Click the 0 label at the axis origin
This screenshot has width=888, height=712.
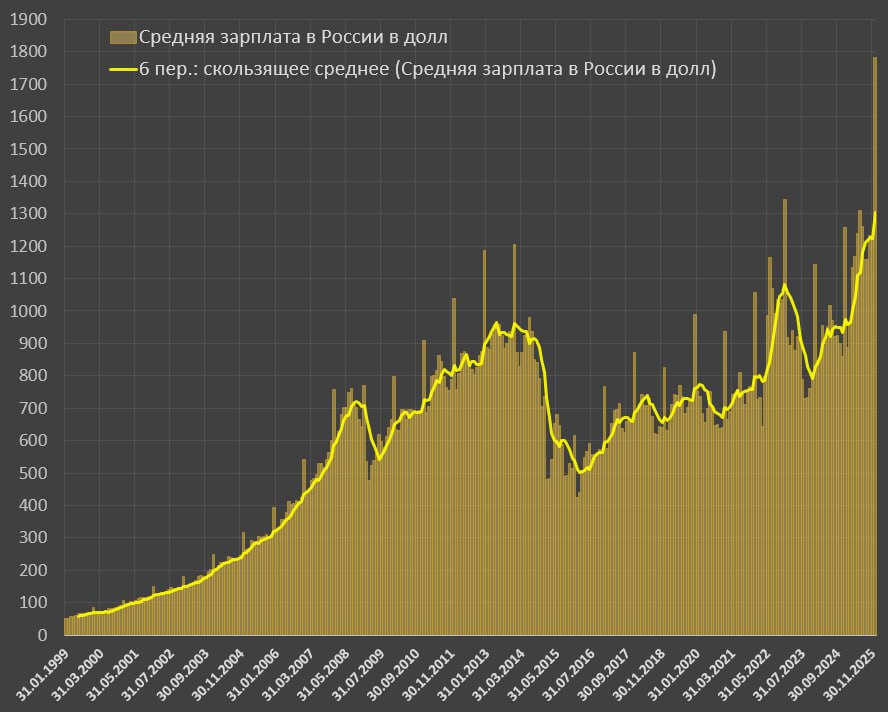tap(41, 635)
